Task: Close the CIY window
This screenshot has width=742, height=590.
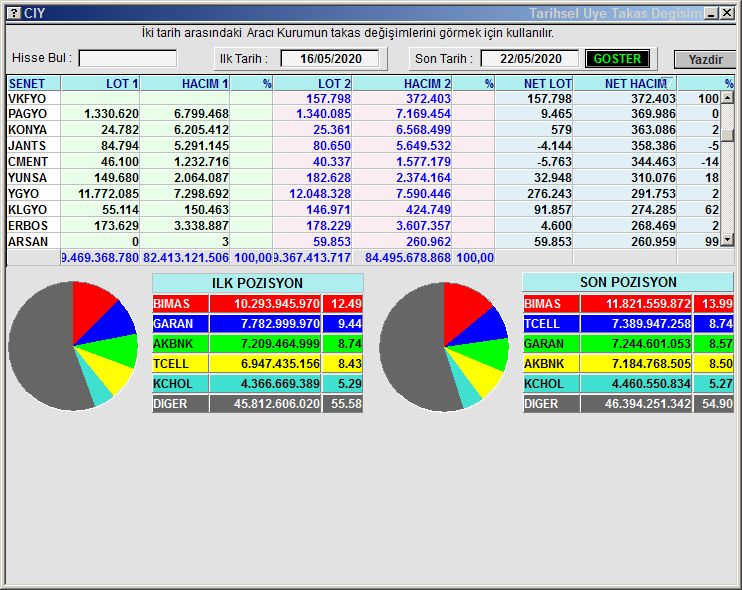Action: [727, 13]
